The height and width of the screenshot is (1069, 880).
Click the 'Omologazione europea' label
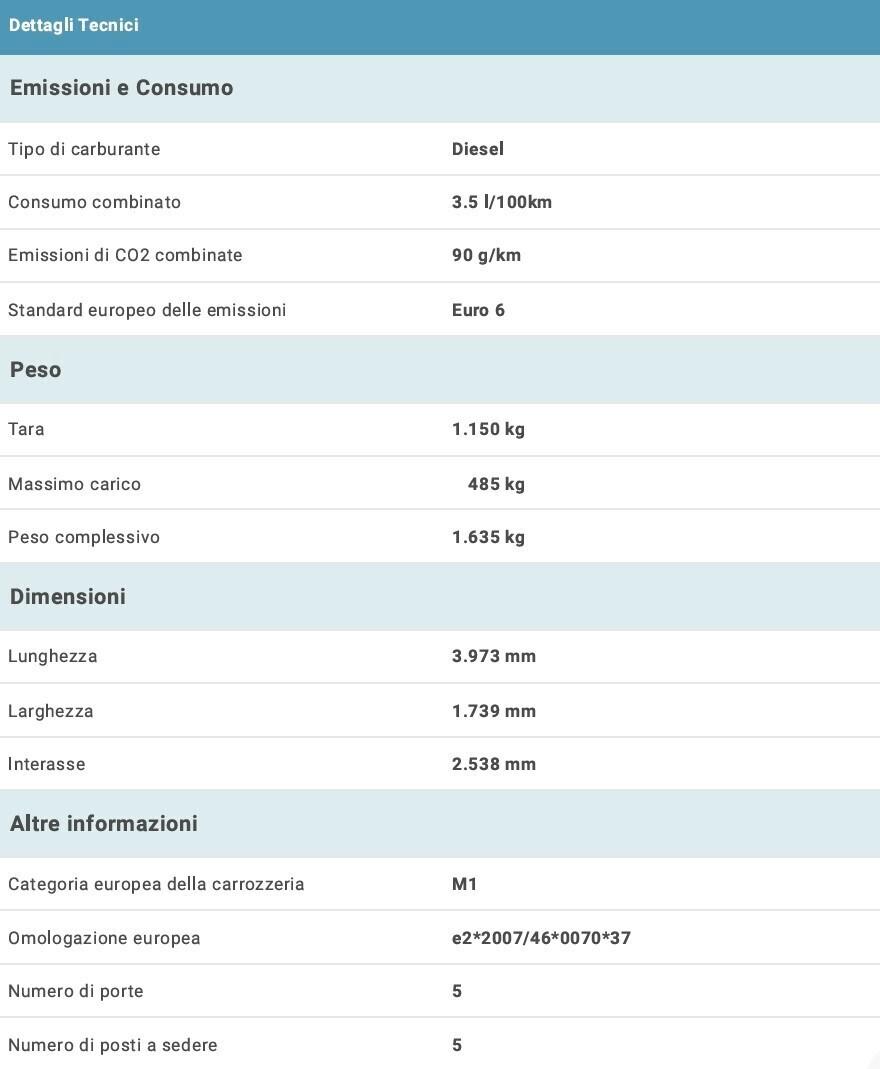(x=104, y=938)
